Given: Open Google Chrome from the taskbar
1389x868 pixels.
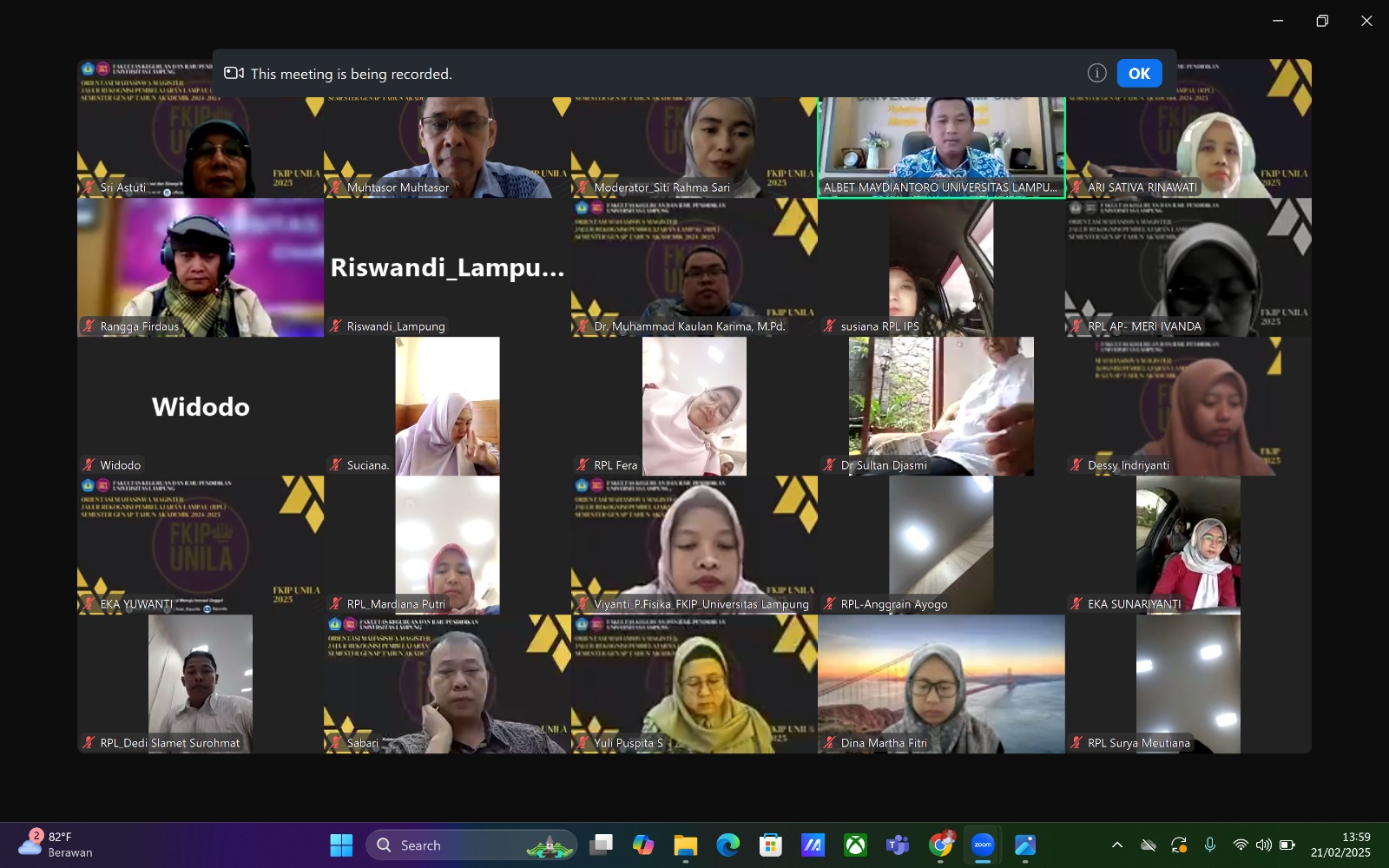Looking at the screenshot, I should point(941,845).
